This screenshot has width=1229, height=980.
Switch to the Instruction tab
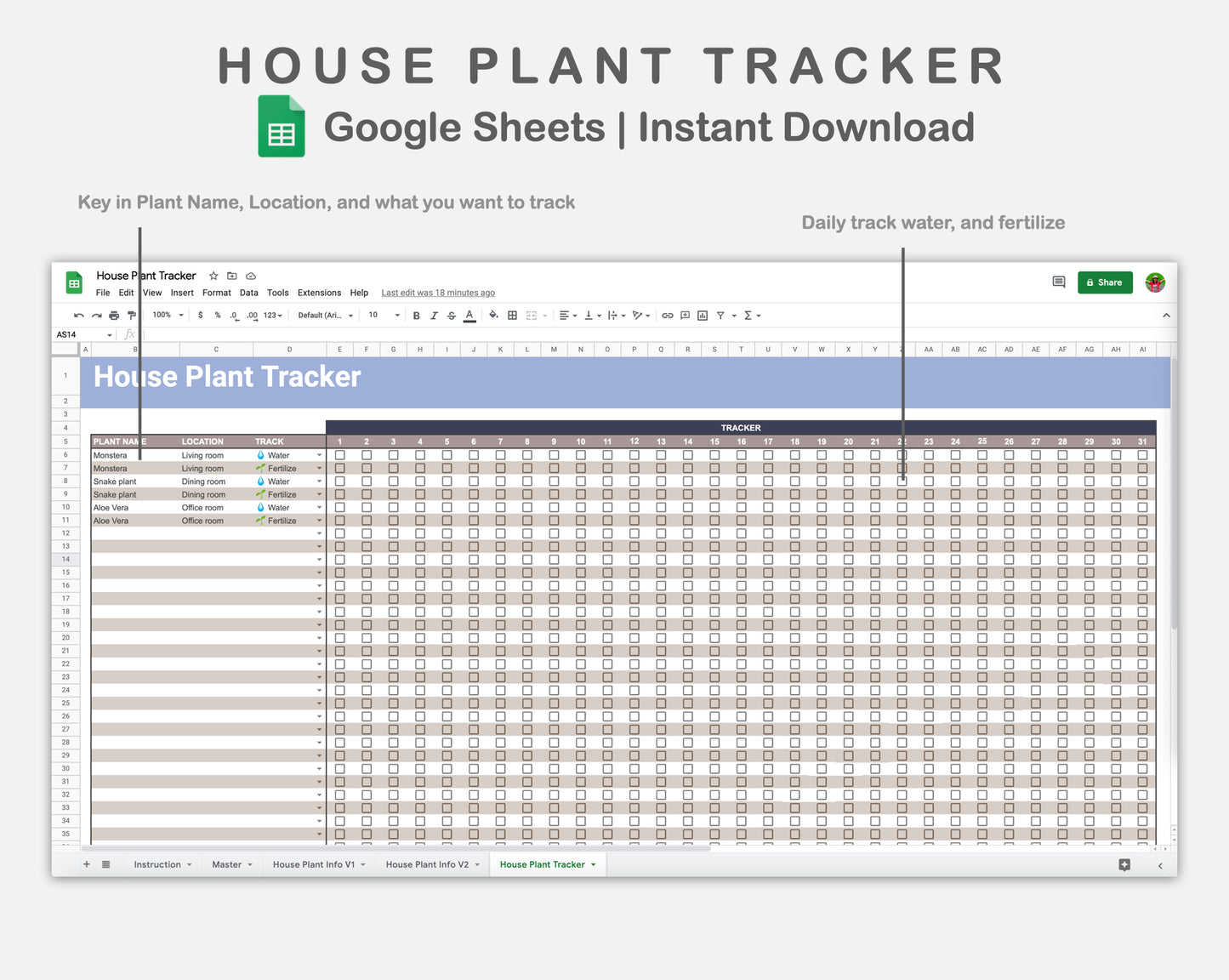[157, 864]
